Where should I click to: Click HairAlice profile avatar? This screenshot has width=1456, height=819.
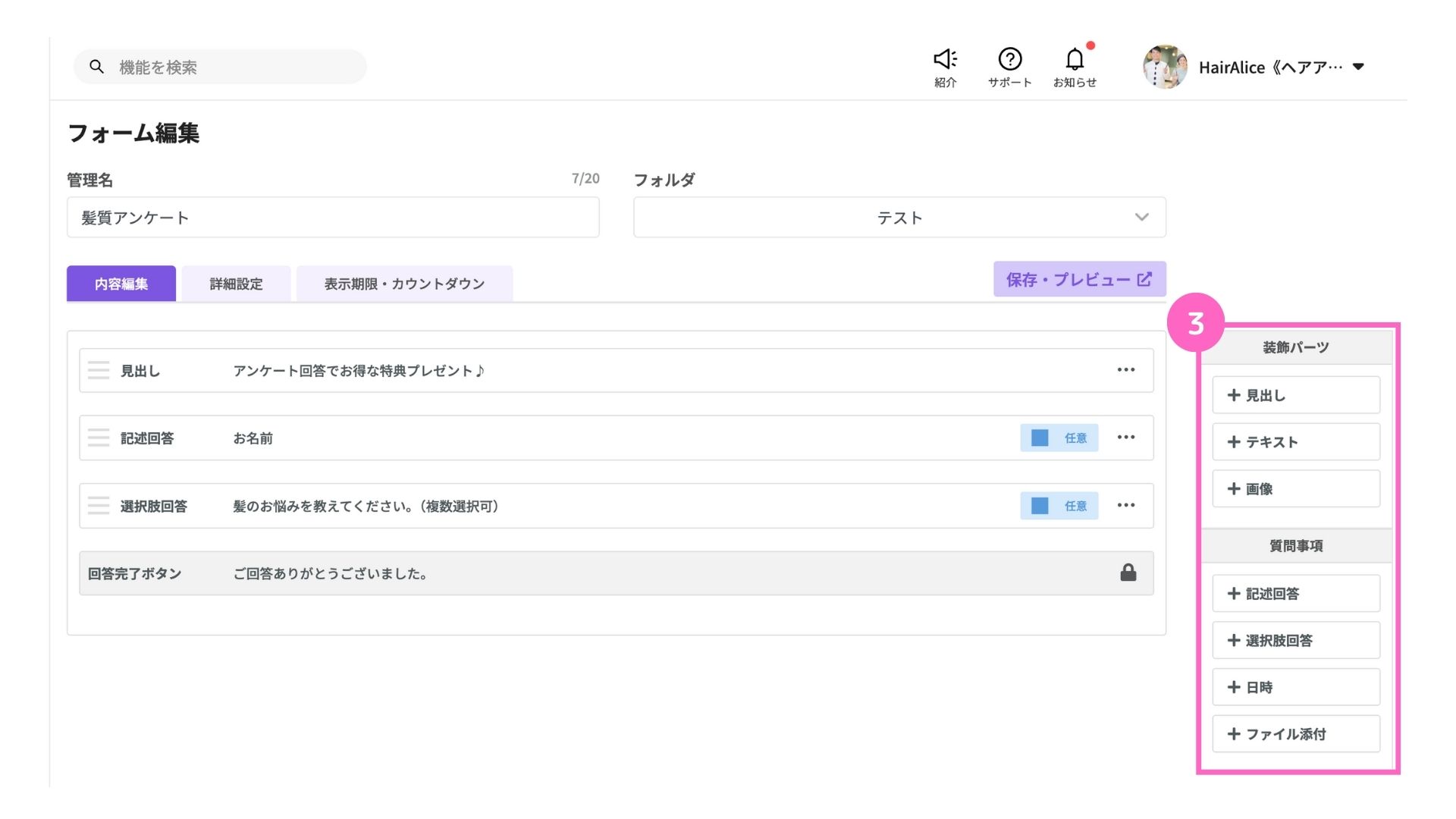click(x=1165, y=67)
